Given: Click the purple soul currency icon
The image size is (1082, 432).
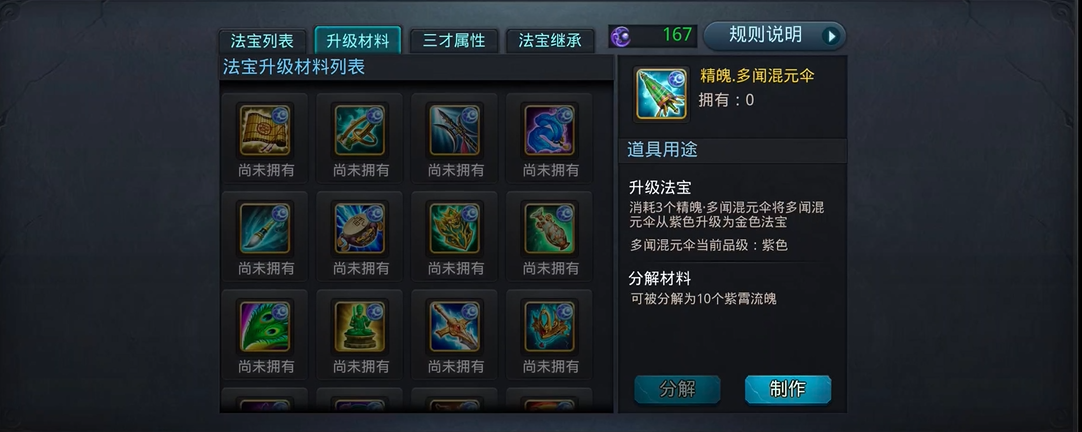Looking at the screenshot, I should point(620,36).
